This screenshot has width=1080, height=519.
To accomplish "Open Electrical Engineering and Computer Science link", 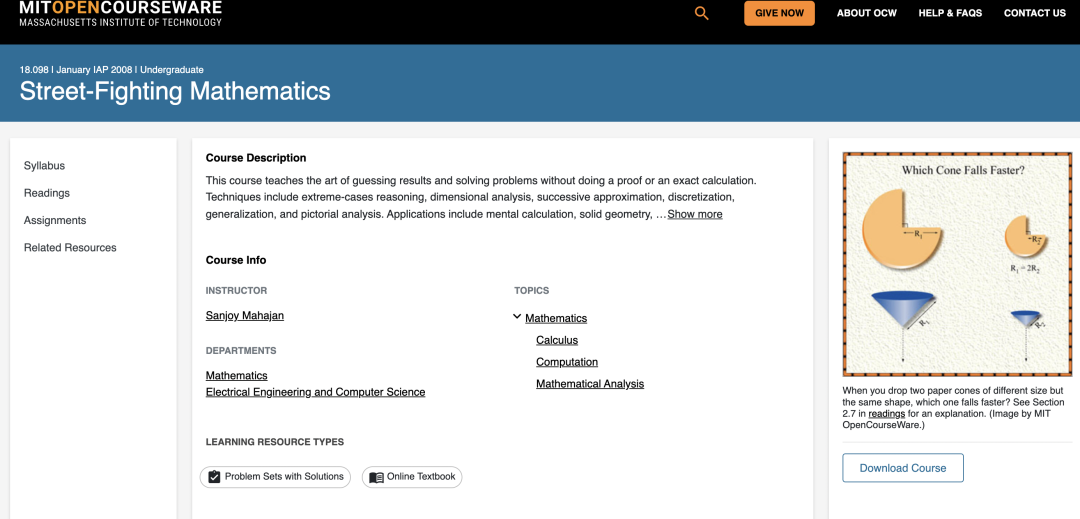I will [x=315, y=392].
